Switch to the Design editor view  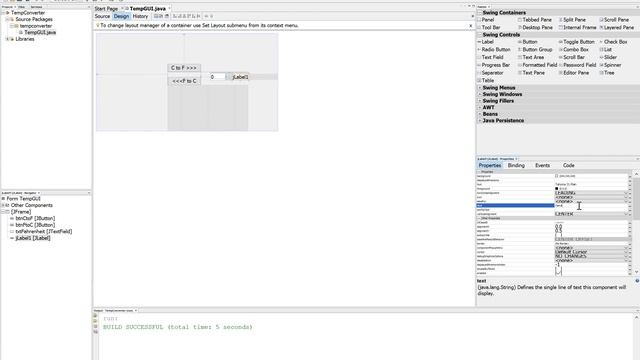click(121, 16)
